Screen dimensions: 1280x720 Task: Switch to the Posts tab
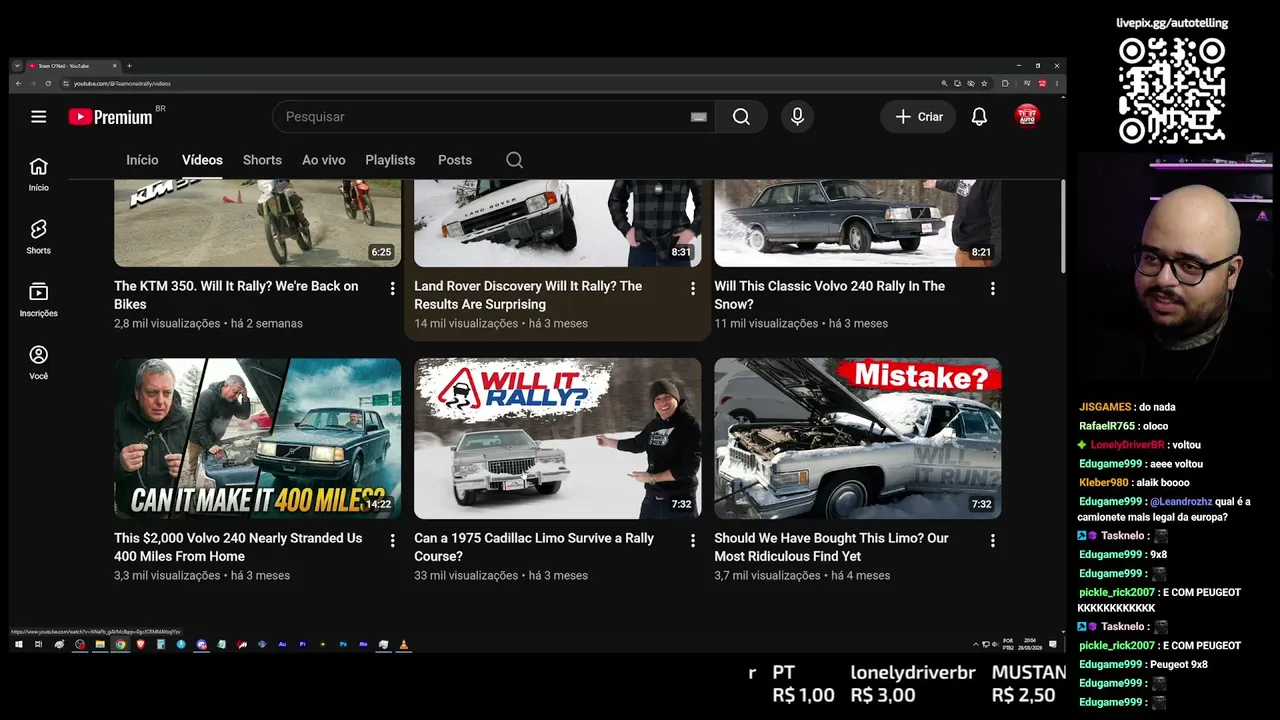click(455, 160)
